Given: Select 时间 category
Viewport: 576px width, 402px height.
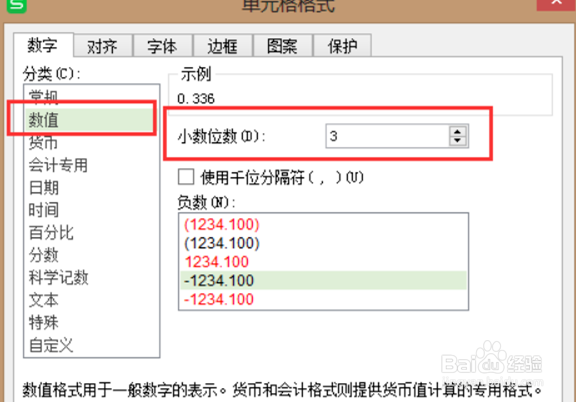Looking at the screenshot, I should click(x=91, y=210).
